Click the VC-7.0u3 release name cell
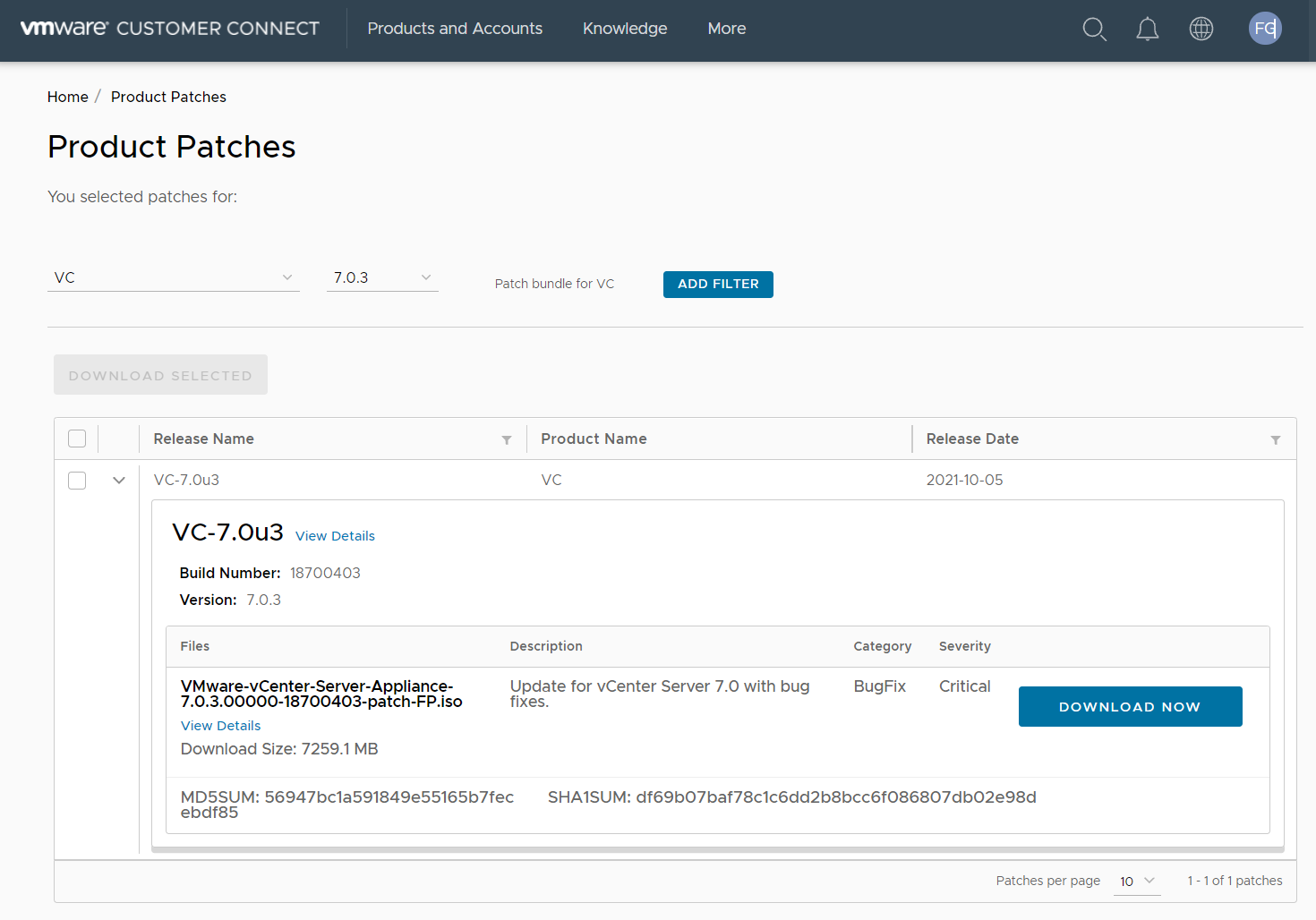The image size is (1316, 920). click(186, 480)
